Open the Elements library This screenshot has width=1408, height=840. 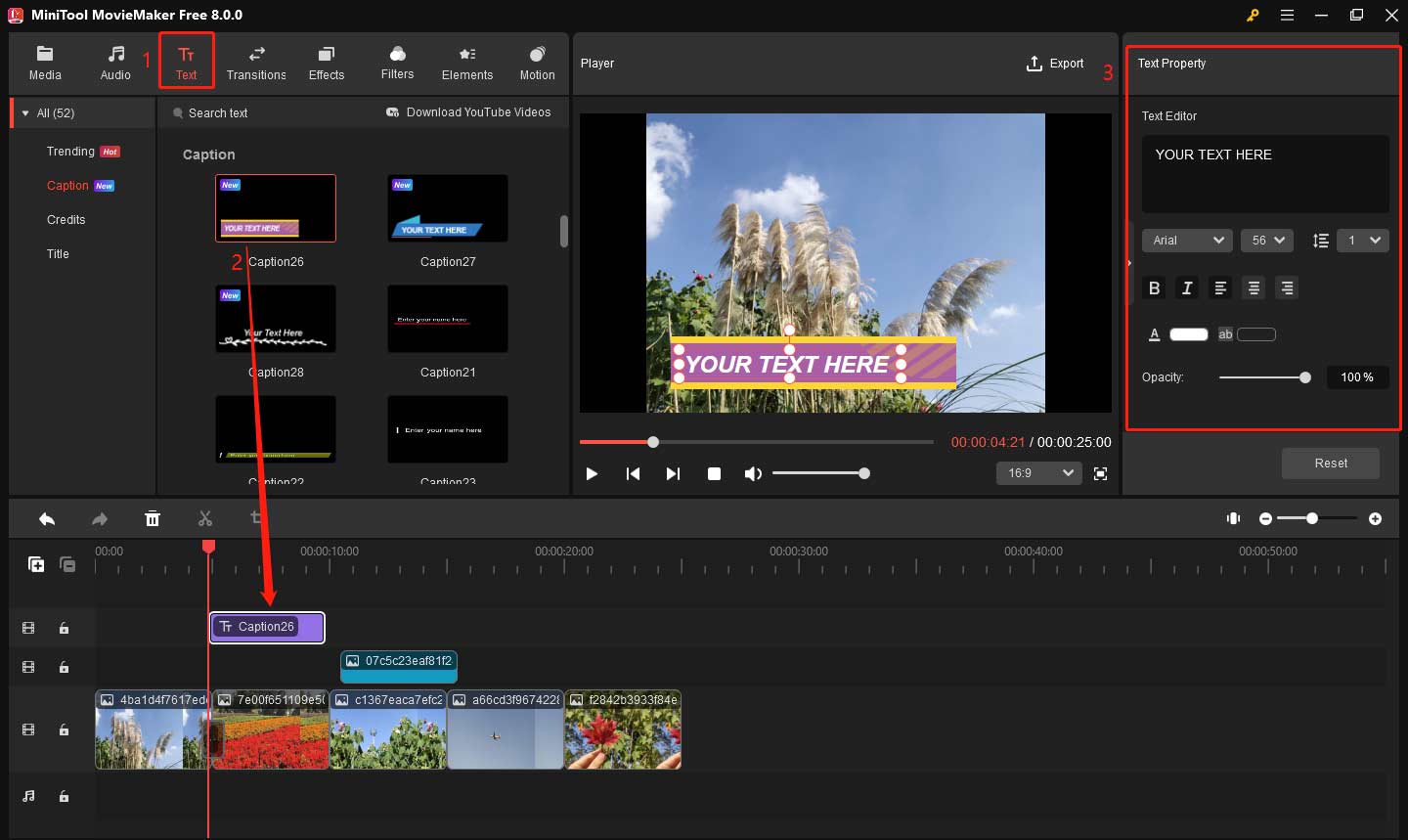pyautogui.click(x=466, y=63)
